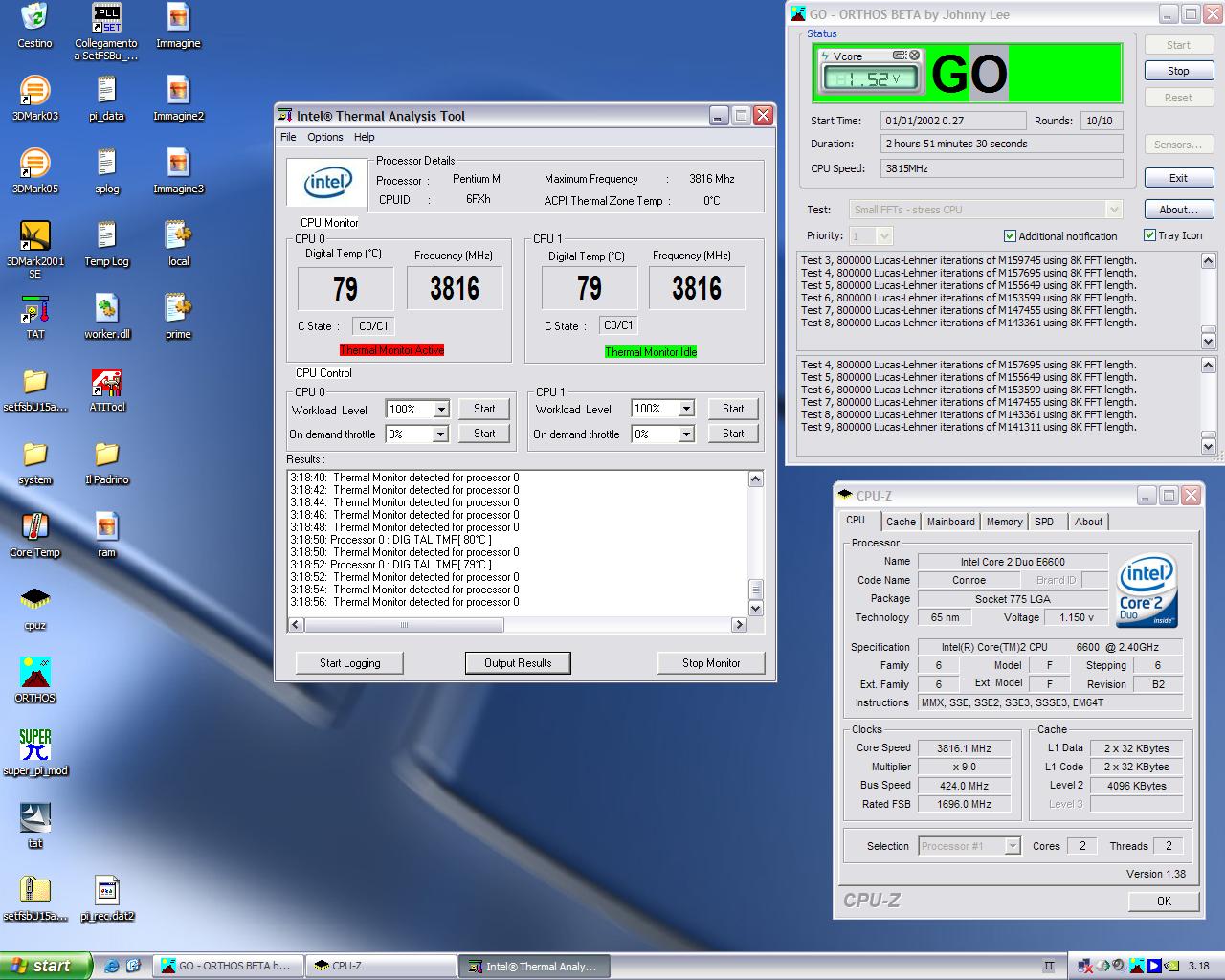
Task: Switch to the Memory tab in CPU-Z
Action: click(1005, 522)
